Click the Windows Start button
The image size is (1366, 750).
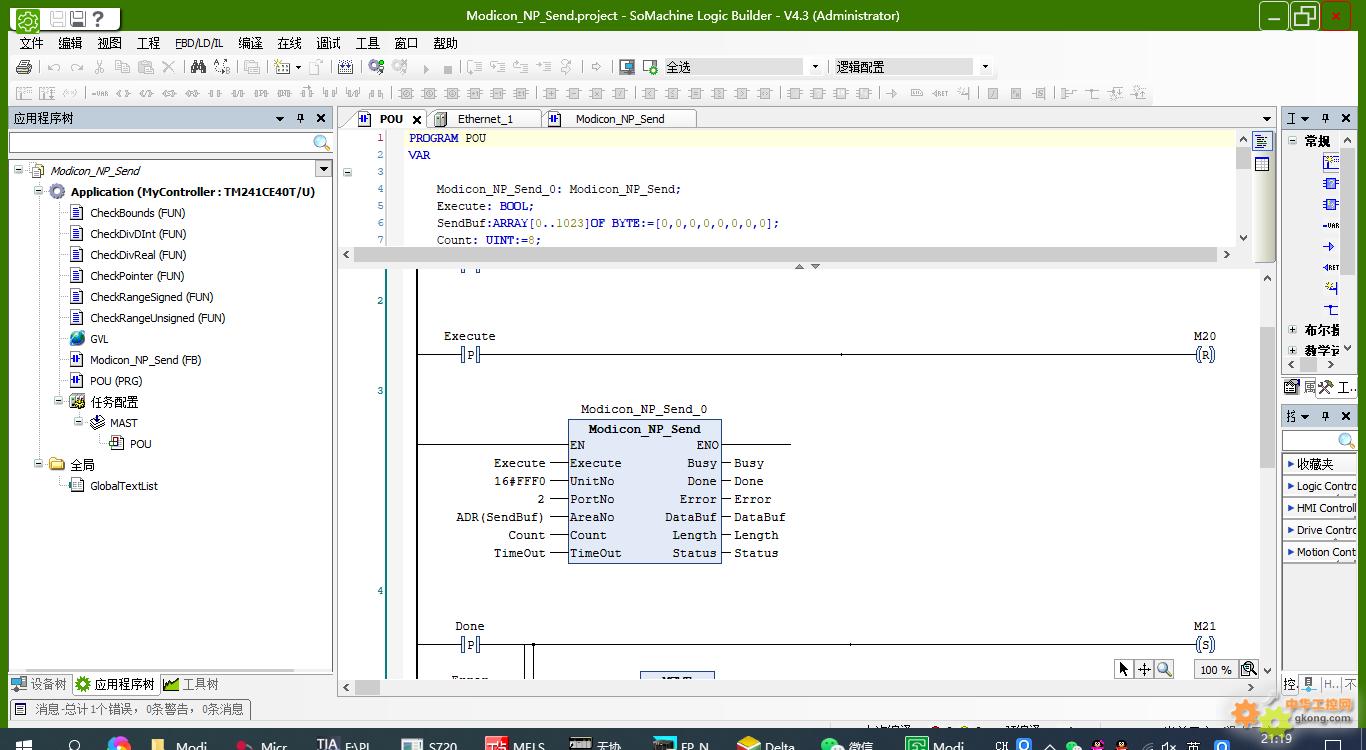(x=24, y=744)
